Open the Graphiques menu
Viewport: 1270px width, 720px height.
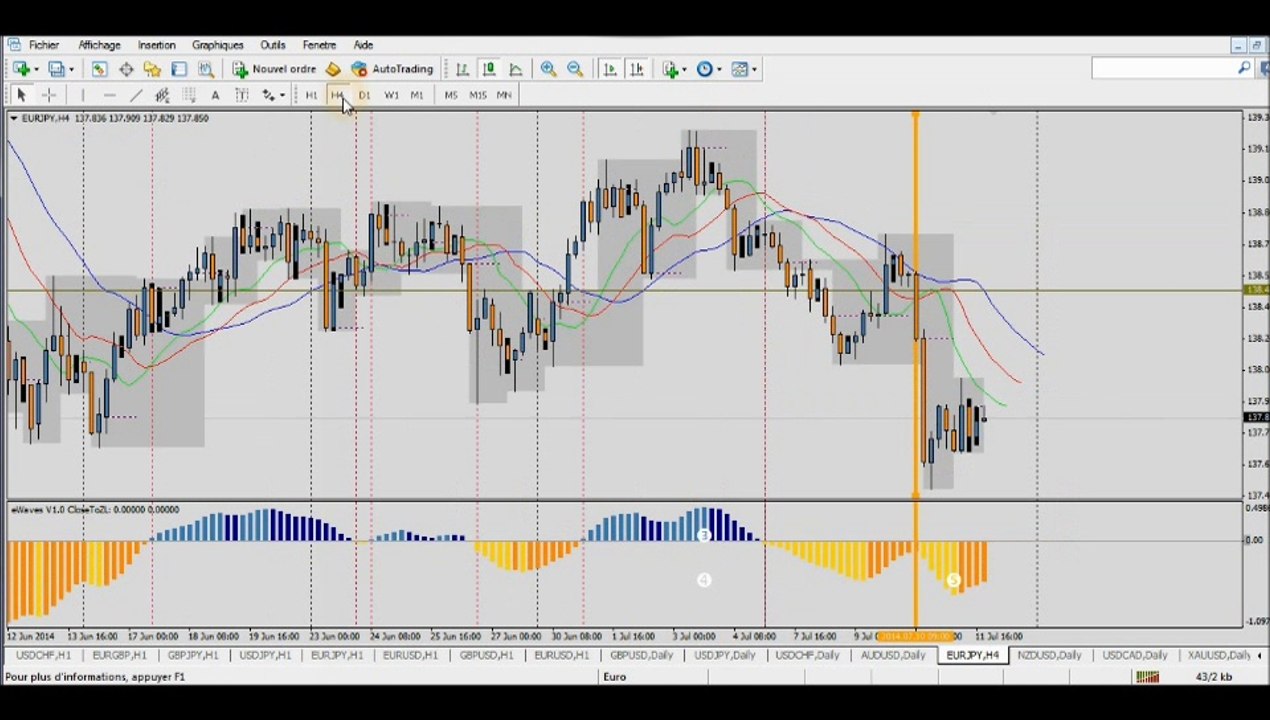pyautogui.click(x=217, y=45)
